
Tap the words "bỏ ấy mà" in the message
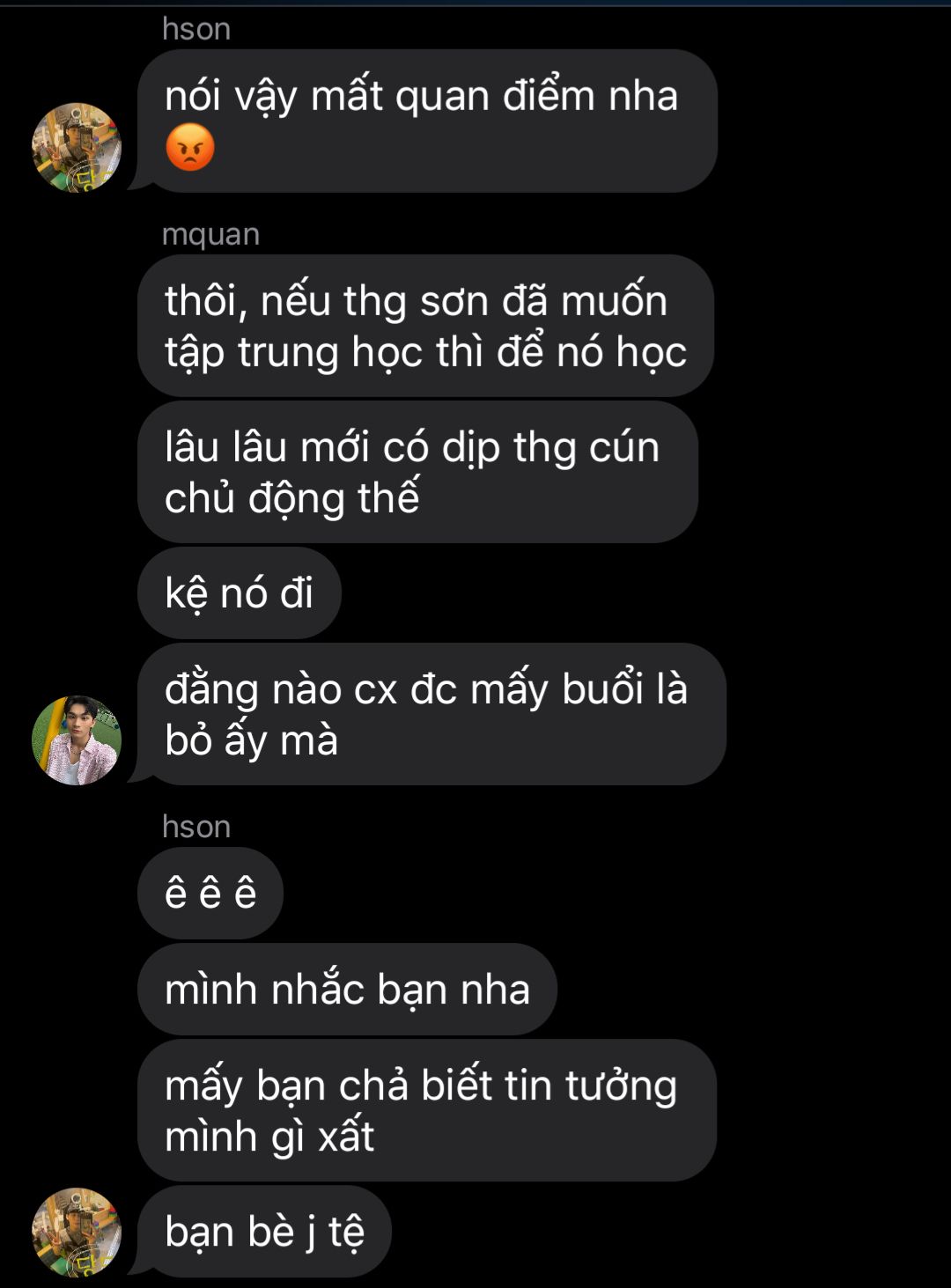[252, 740]
